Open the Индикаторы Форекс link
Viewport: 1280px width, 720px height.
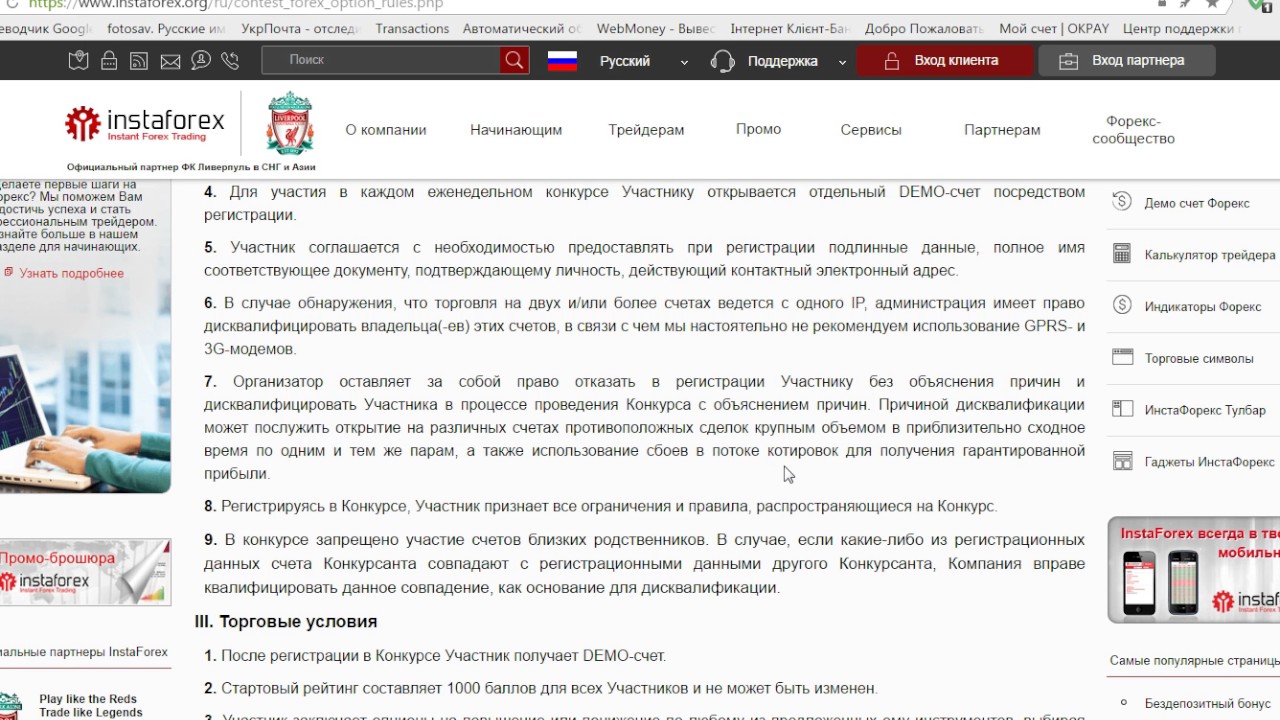point(1203,307)
